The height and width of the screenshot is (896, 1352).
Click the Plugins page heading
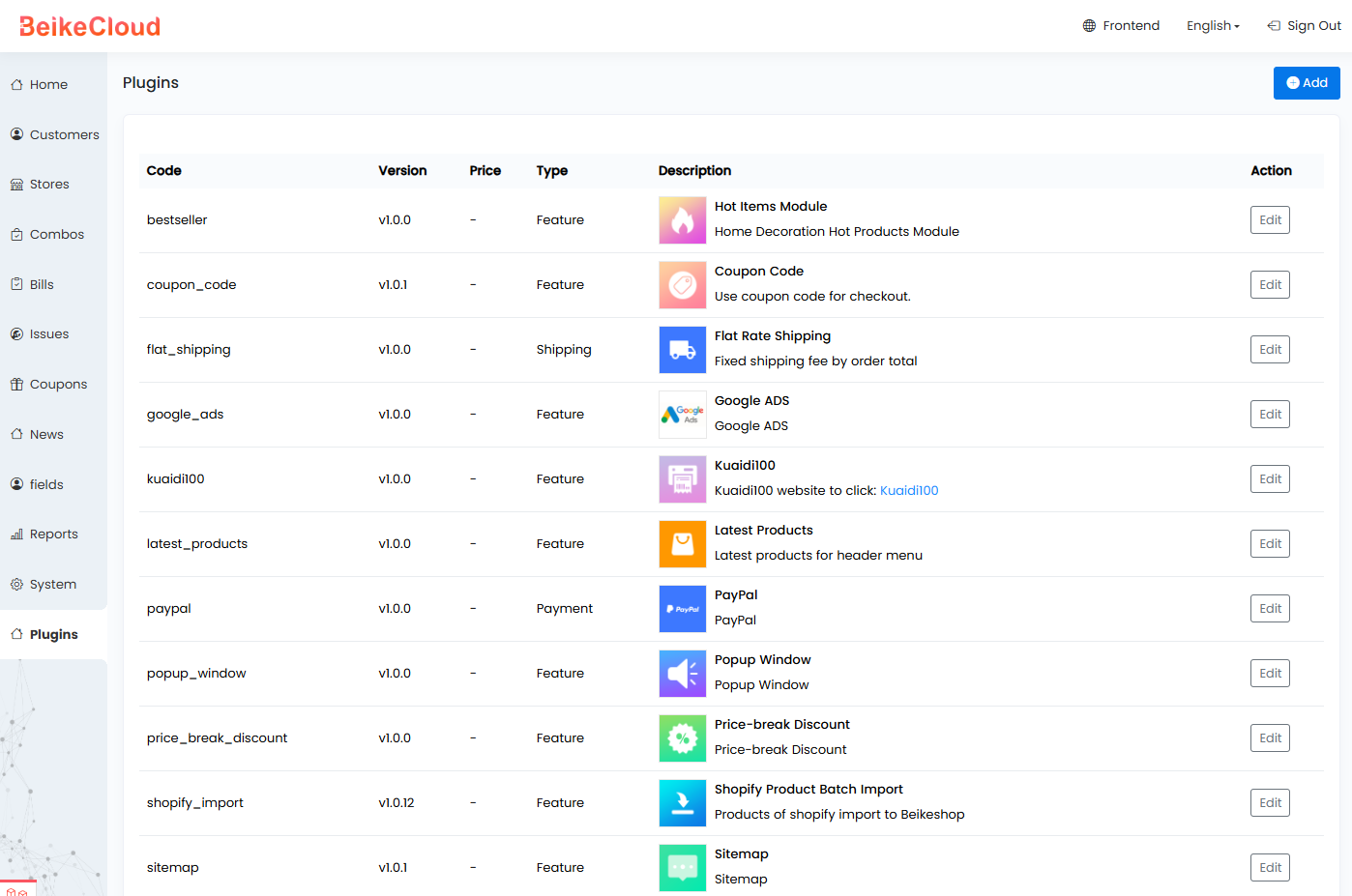click(x=151, y=82)
